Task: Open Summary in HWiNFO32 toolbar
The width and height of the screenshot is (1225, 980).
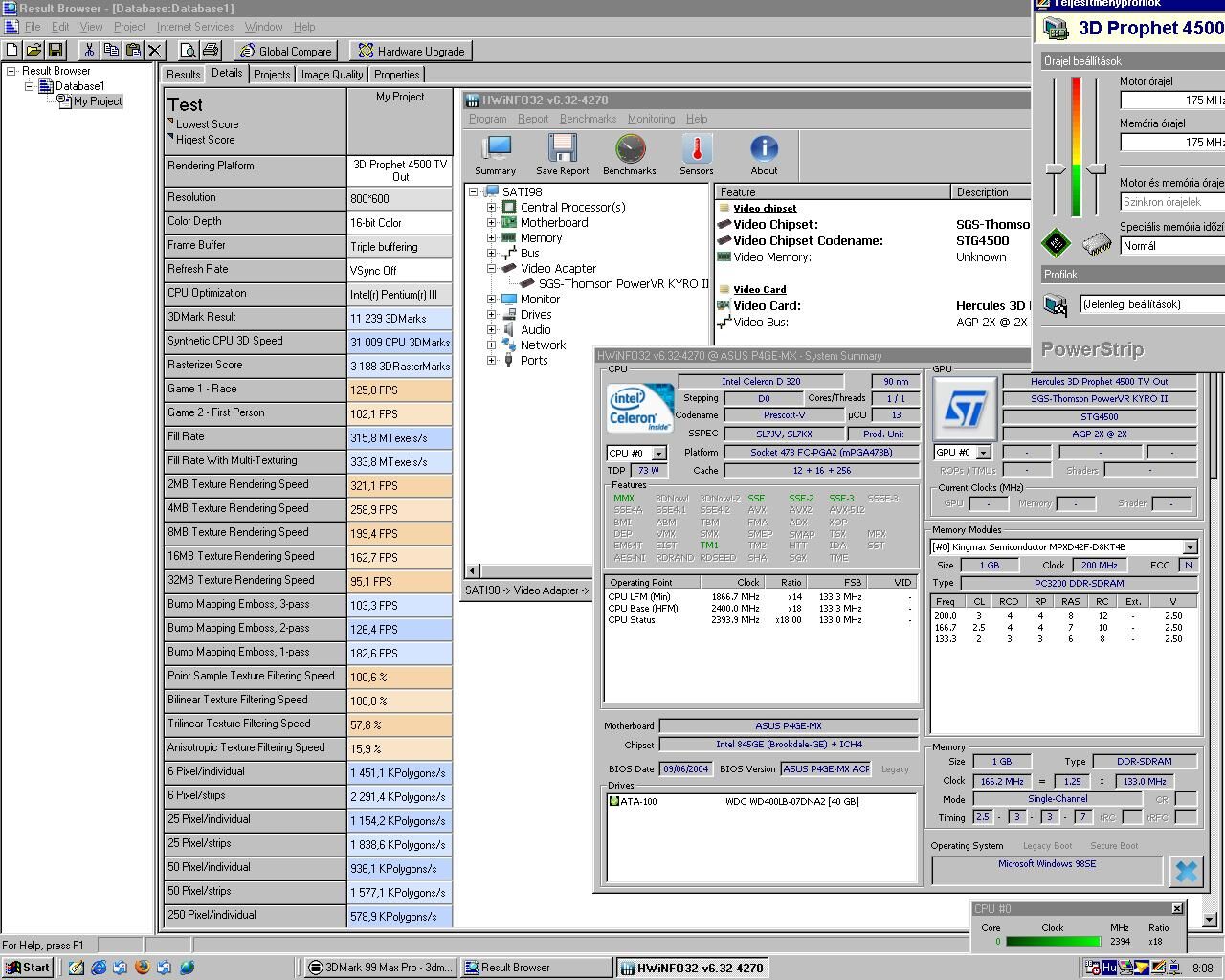Action: [x=496, y=155]
